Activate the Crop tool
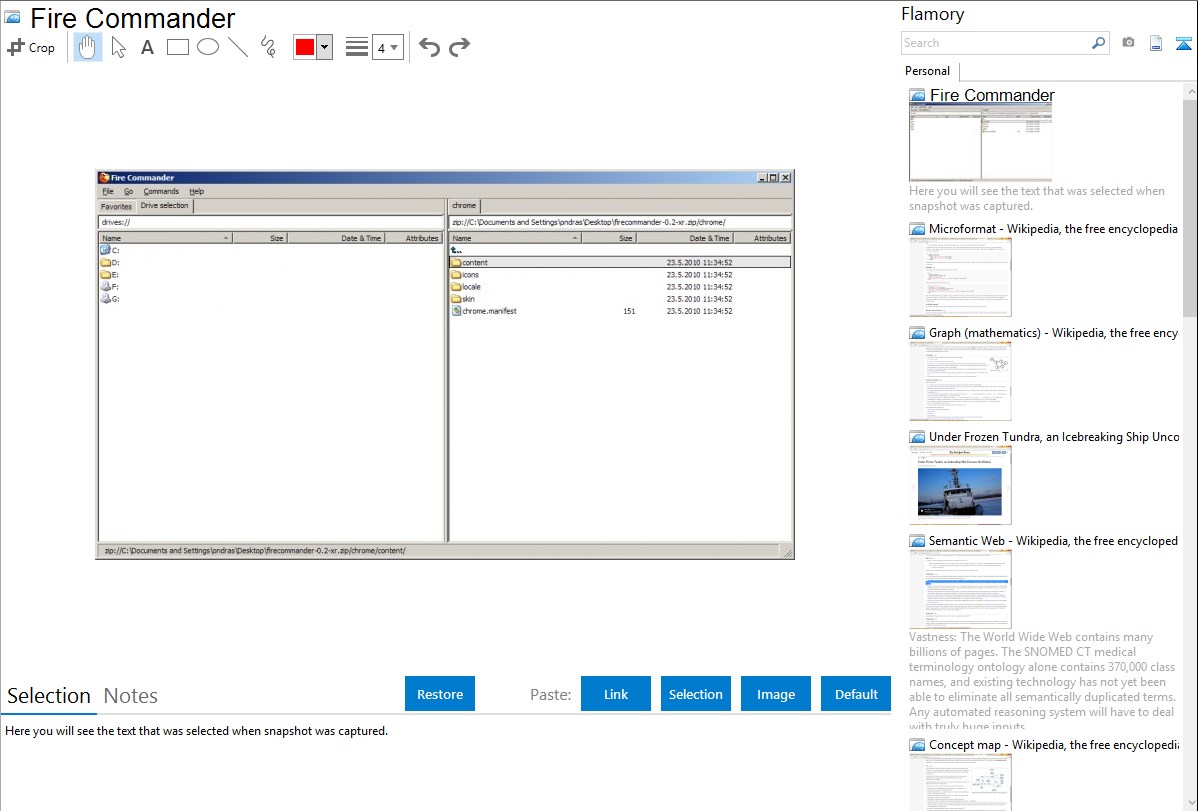Image resolution: width=1198 pixels, height=811 pixels. (x=31, y=47)
